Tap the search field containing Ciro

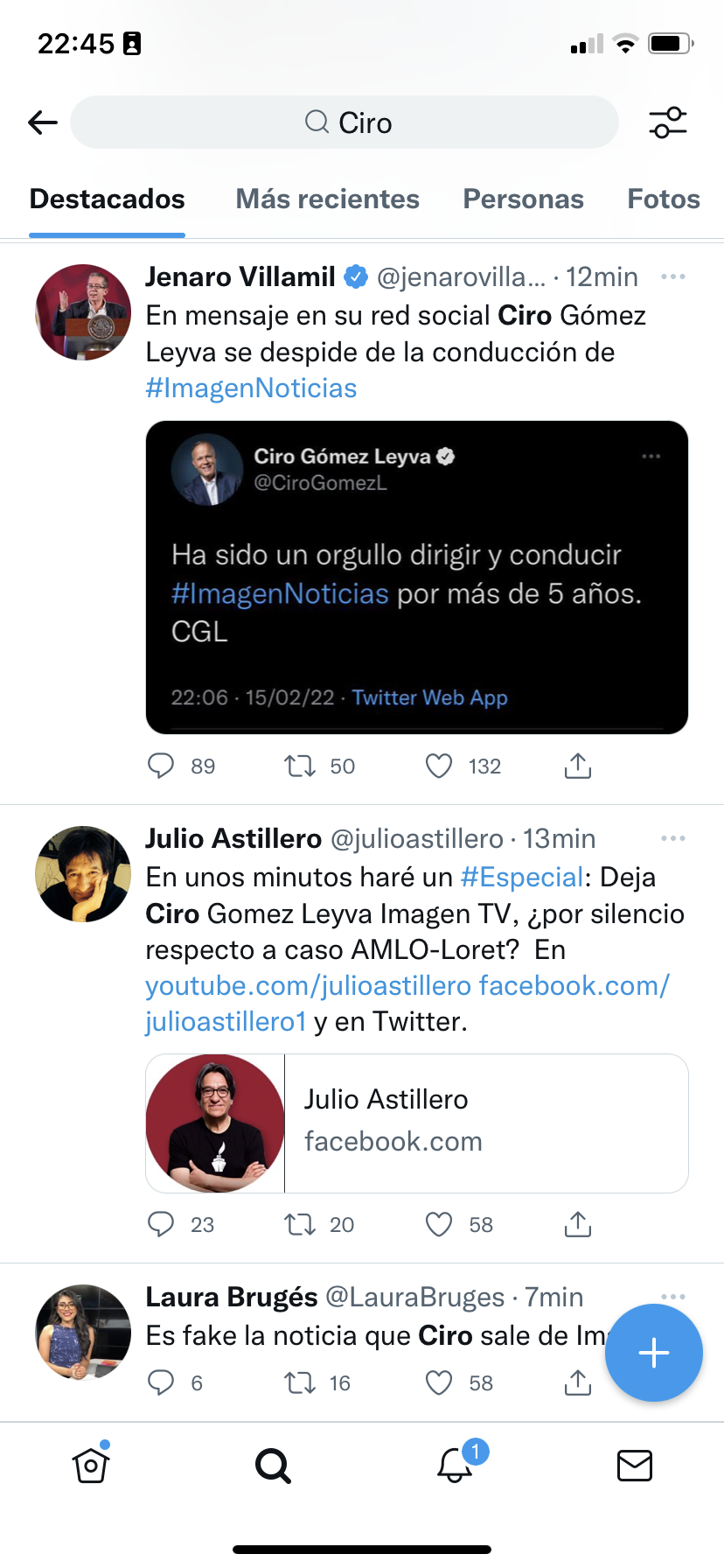click(x=345, y=122)
